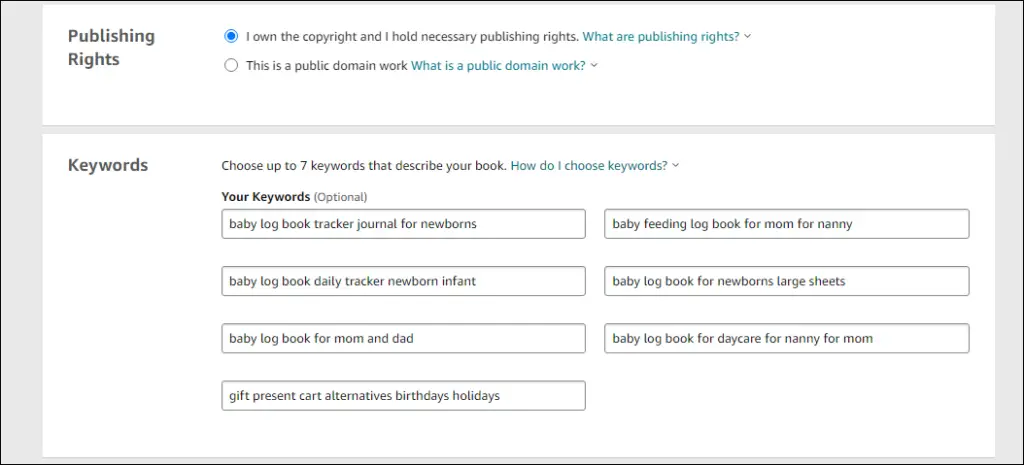
Task: Click the 'Your Keywords (Optional)' label
Action: click(x=295, y=197)
